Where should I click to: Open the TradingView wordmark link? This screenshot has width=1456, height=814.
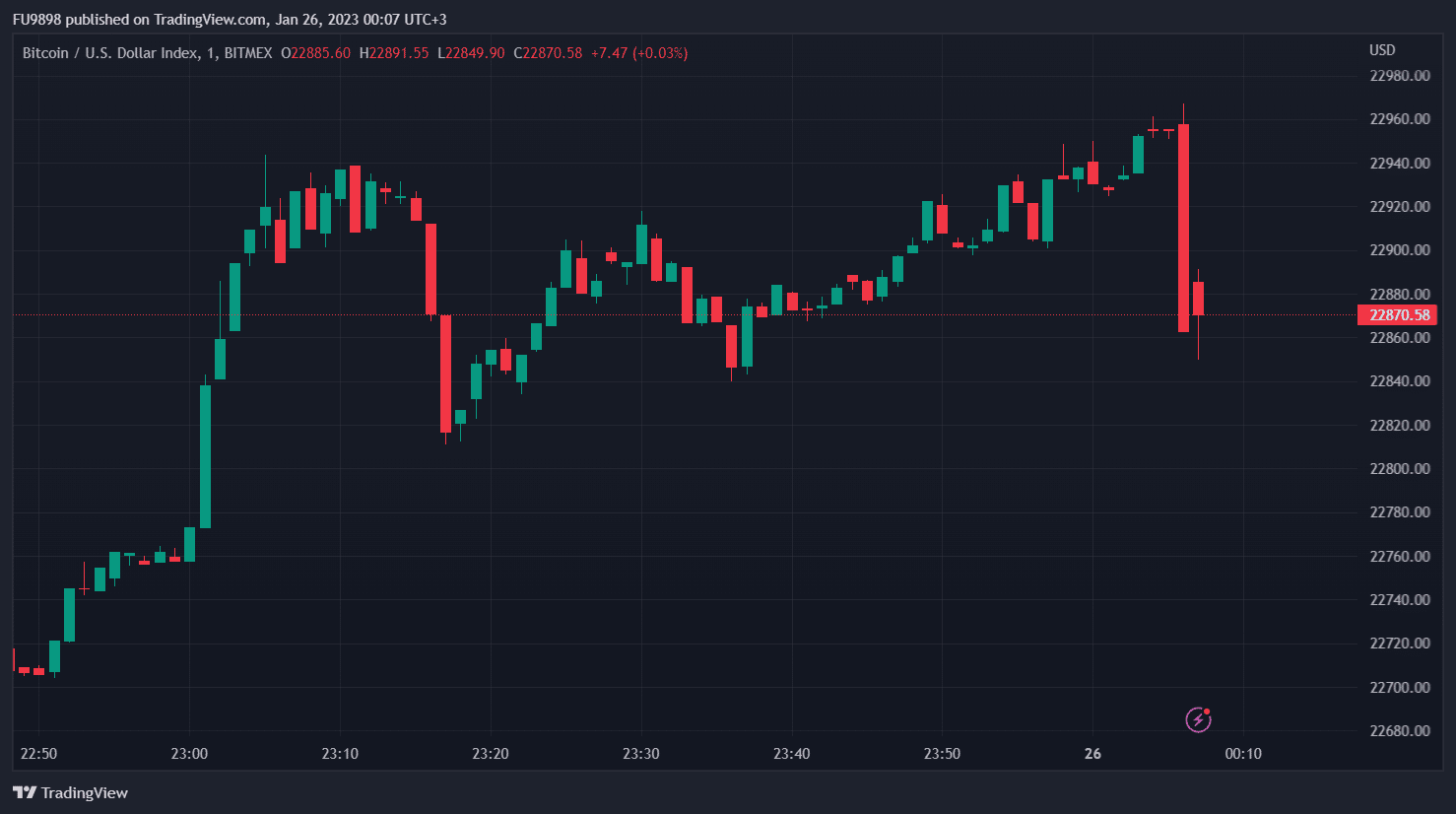85,792
